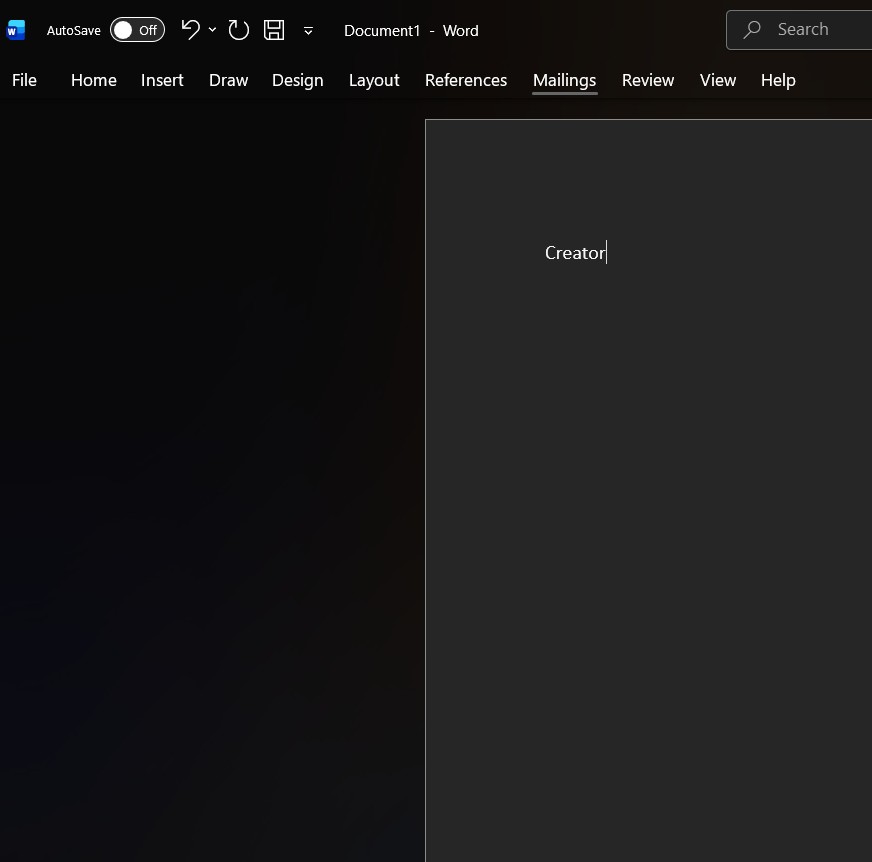The width and height of the screenshot is (872, 862).
Task: Click the magnifier icon in Search box
Action: coord(752,29)
